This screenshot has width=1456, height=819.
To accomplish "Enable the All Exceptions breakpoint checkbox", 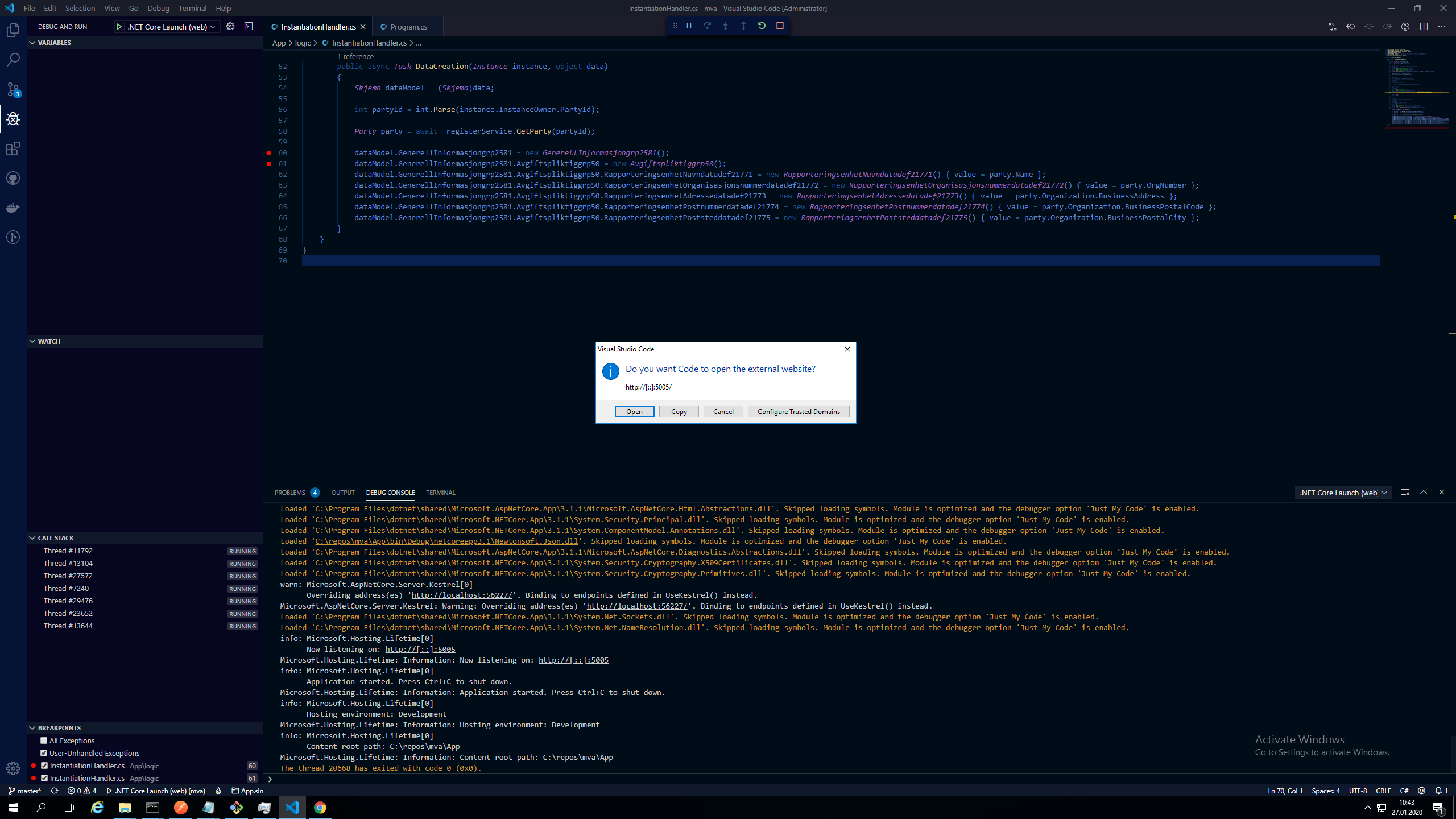I will (44, 741).
